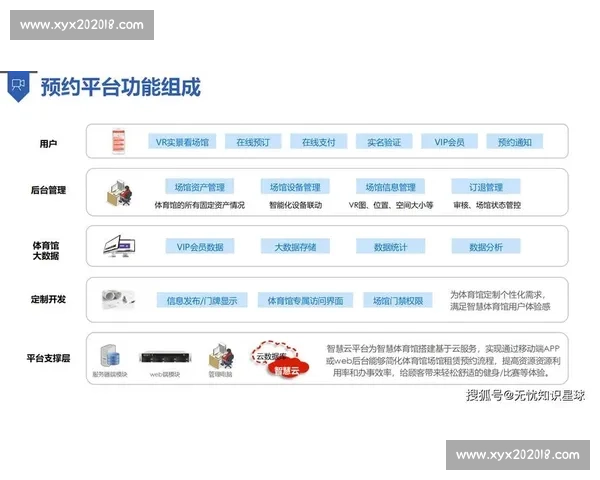Click the caption 体育馆的所有固定资产情况
The width and height of the screenshot is (600, 480).
pyautogui.click(x=199, y=205)
